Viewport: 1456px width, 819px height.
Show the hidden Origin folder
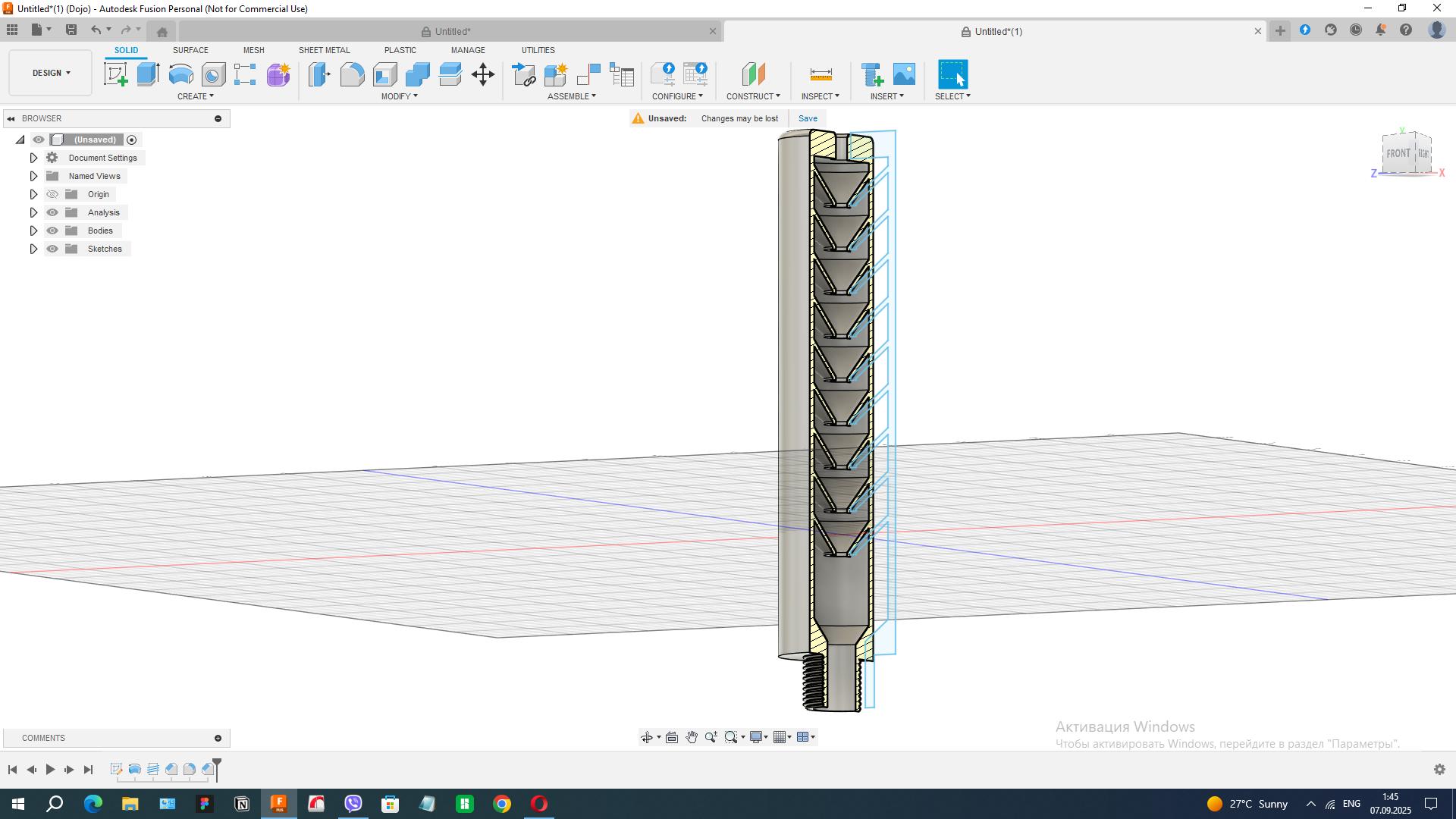[52, 194]
